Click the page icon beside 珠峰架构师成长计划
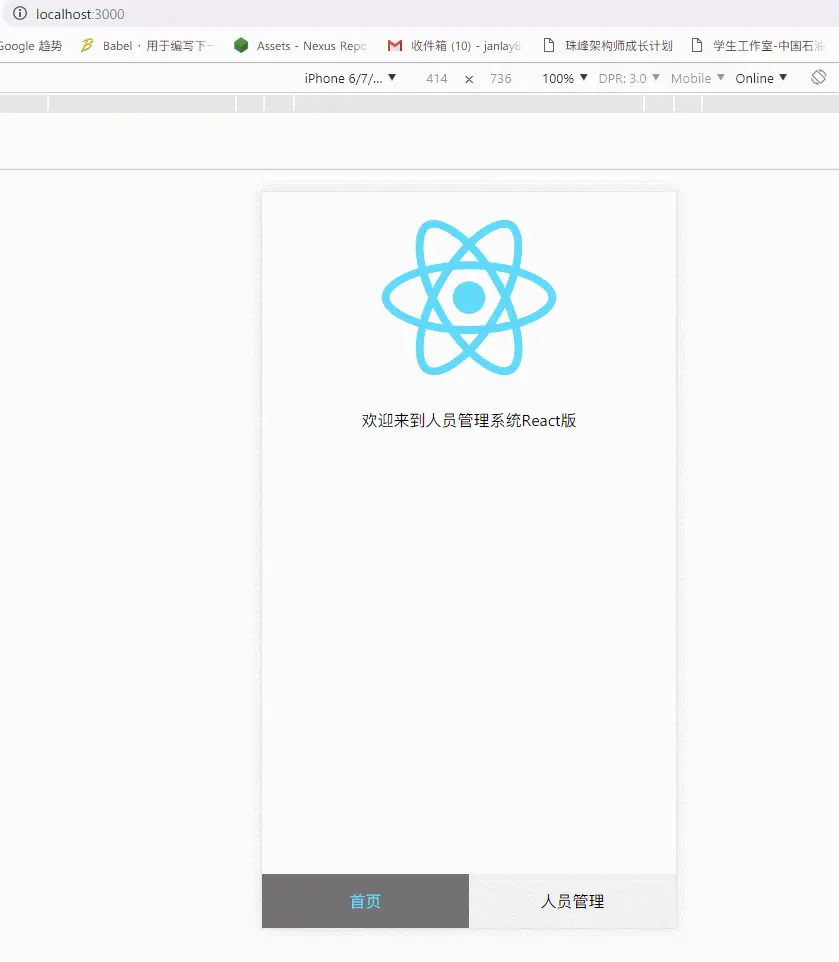 point(549,45)
